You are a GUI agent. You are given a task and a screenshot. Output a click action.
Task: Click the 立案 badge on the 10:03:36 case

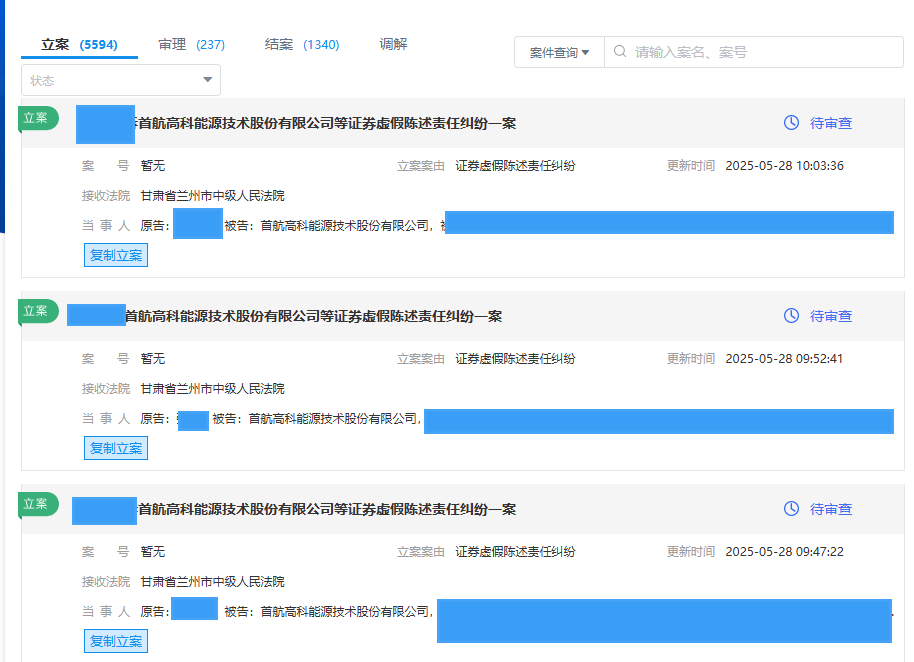coord(38,118)
